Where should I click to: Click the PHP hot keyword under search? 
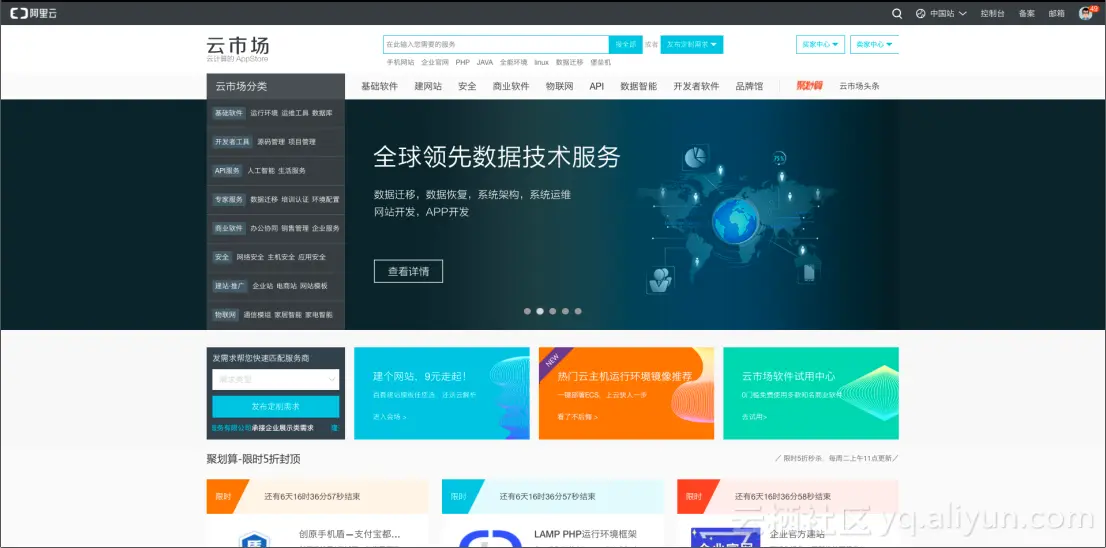[x=462, y=62]
